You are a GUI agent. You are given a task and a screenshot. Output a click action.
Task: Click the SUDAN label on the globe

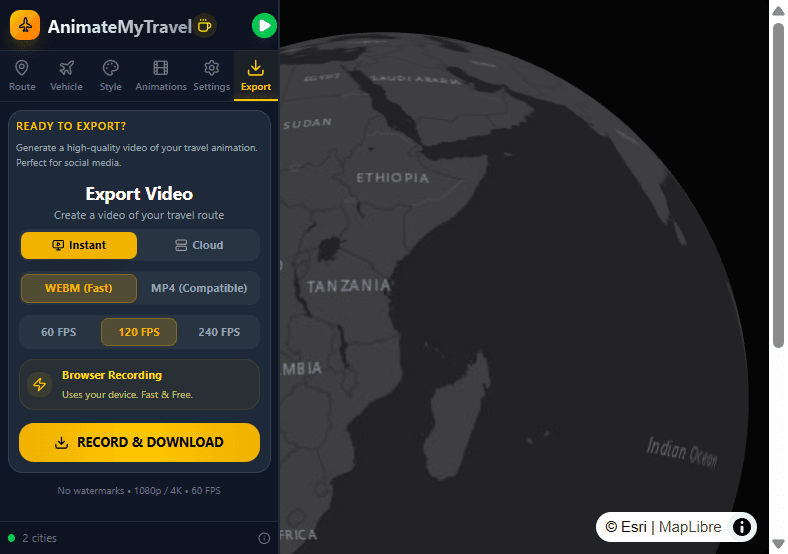[x=308, y=124]
